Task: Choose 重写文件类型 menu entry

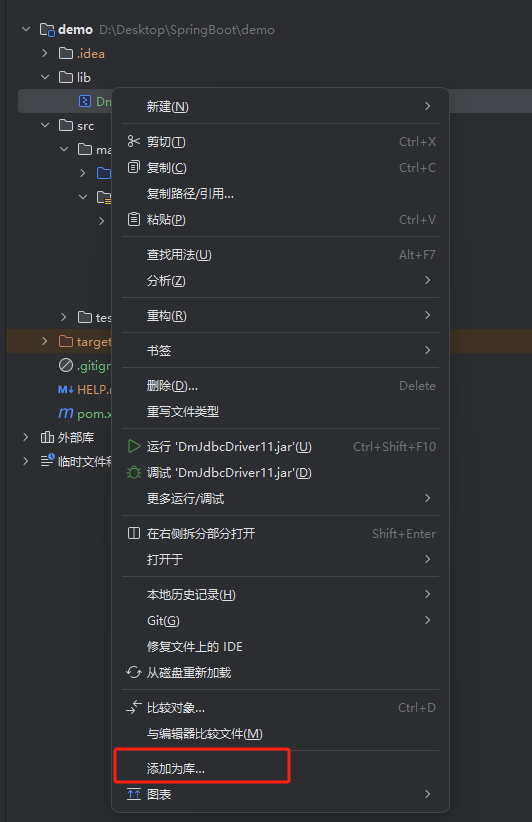Action: (280, 412)
